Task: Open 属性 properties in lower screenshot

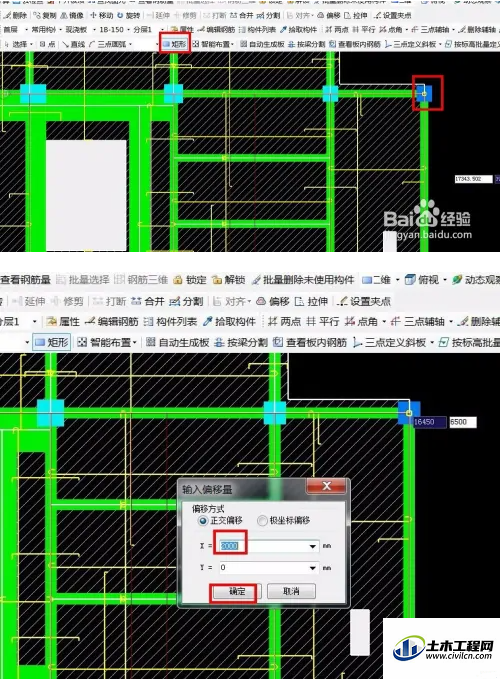Action: pos(63,322)
